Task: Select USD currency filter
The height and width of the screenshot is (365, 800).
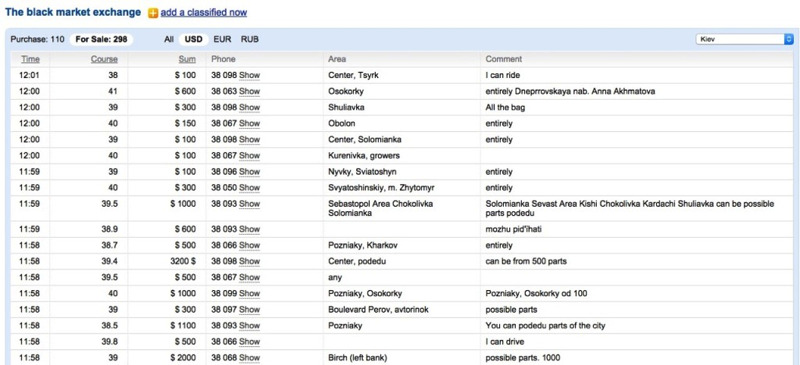Action: 193,39
